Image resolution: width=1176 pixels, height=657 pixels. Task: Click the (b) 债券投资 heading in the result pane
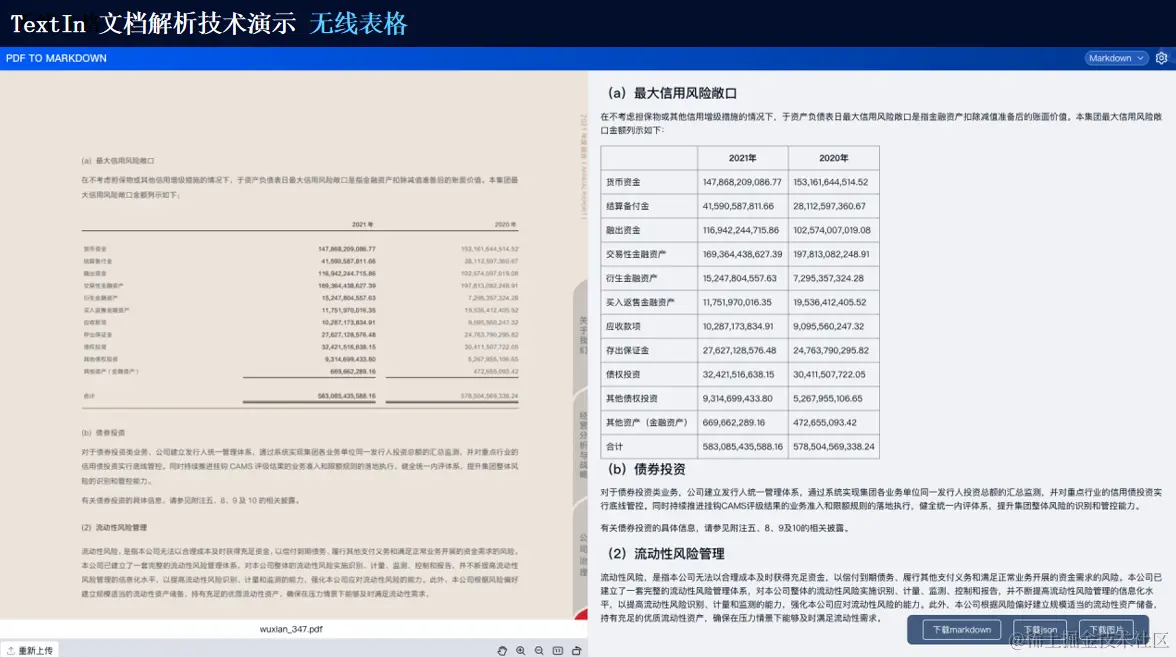[646, 469]
